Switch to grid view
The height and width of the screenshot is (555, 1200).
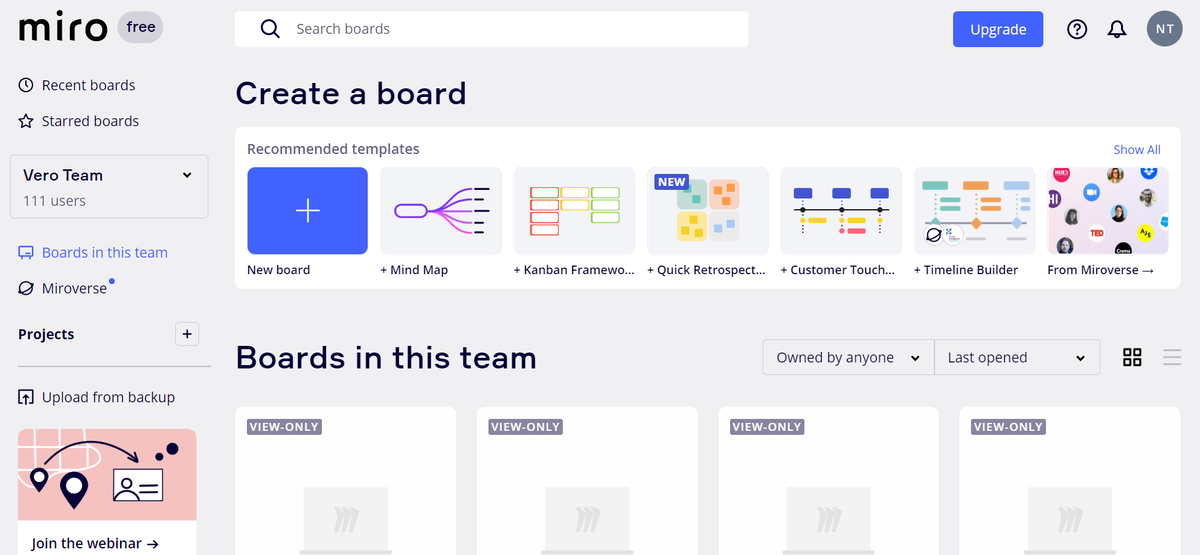tap(1132, 357)
